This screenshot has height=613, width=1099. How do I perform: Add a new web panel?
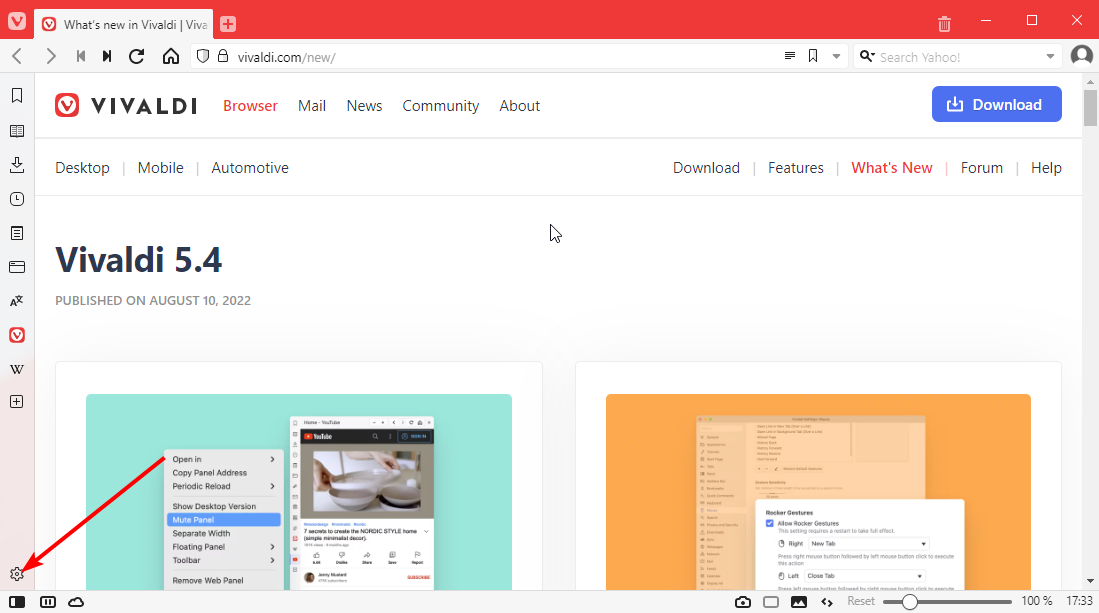[17, 402]
